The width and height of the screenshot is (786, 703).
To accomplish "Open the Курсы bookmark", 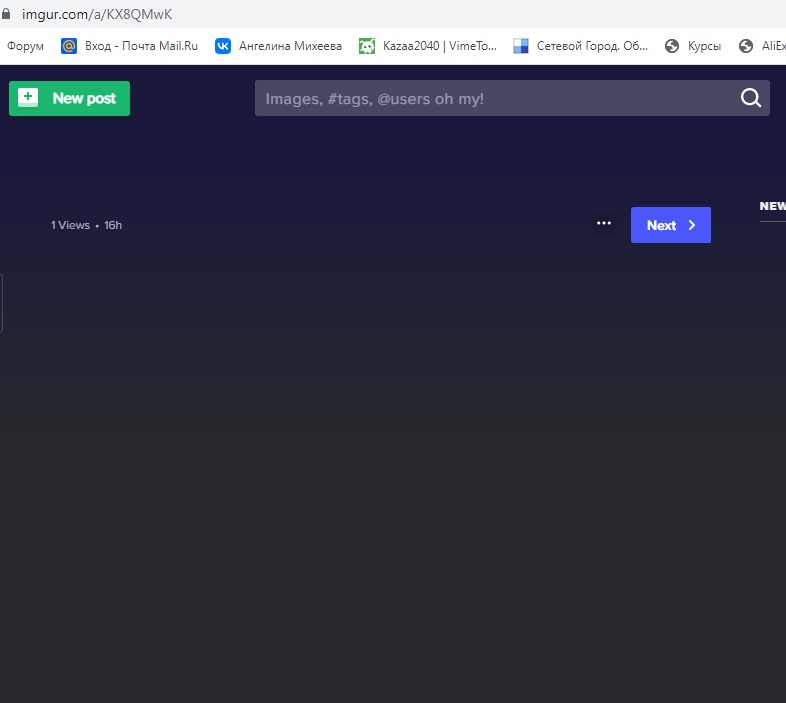I will pyautogui.click(x=693, y=46).
